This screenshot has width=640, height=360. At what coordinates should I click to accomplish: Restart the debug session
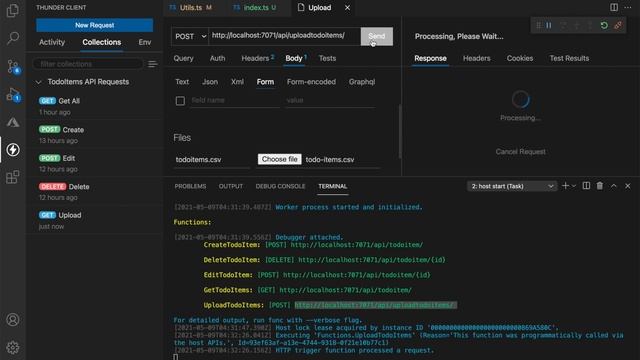pos(604,25)
